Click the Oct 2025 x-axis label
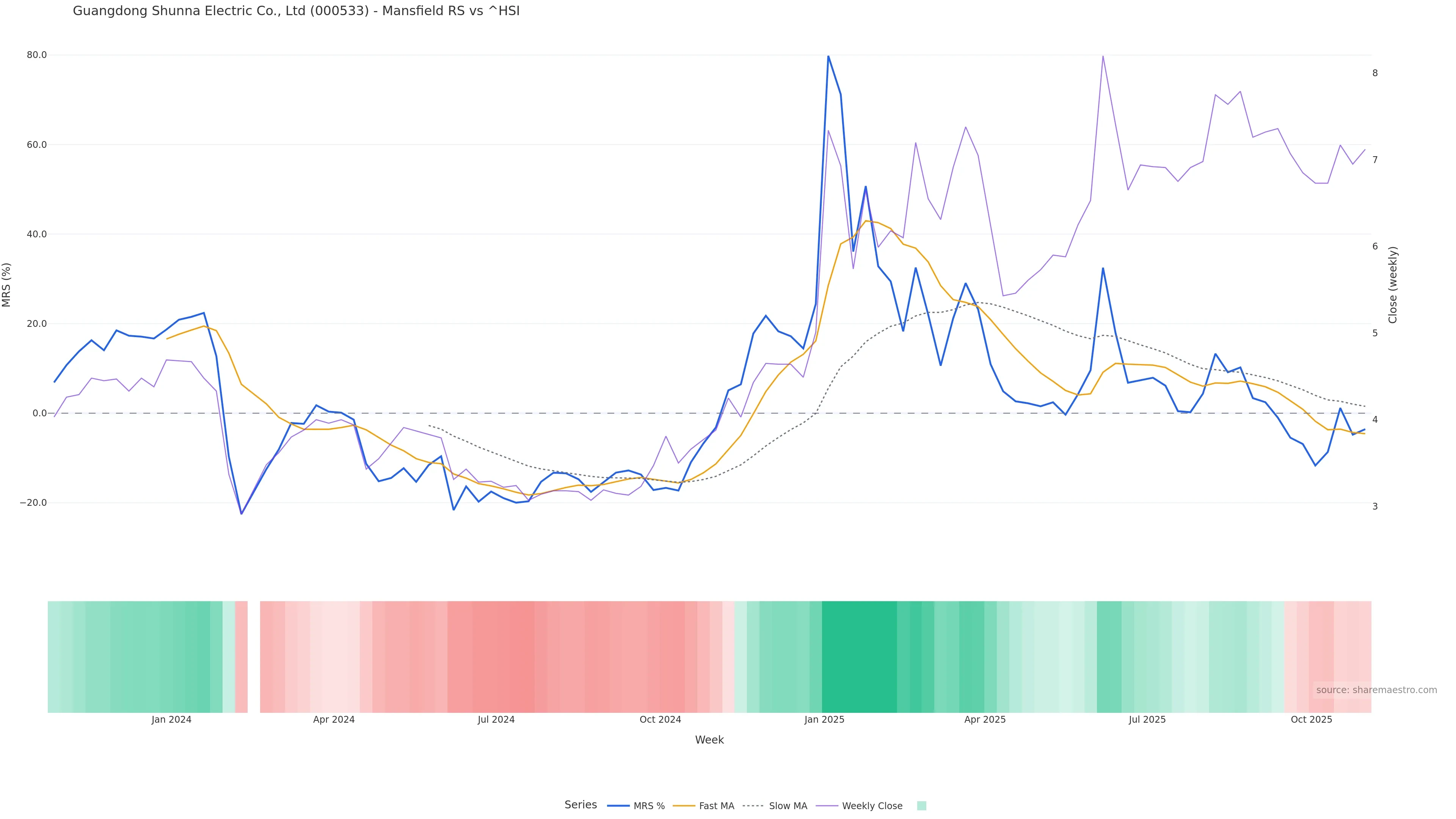The height and width of the screenshot is (819, 1456). [1311, 720]
